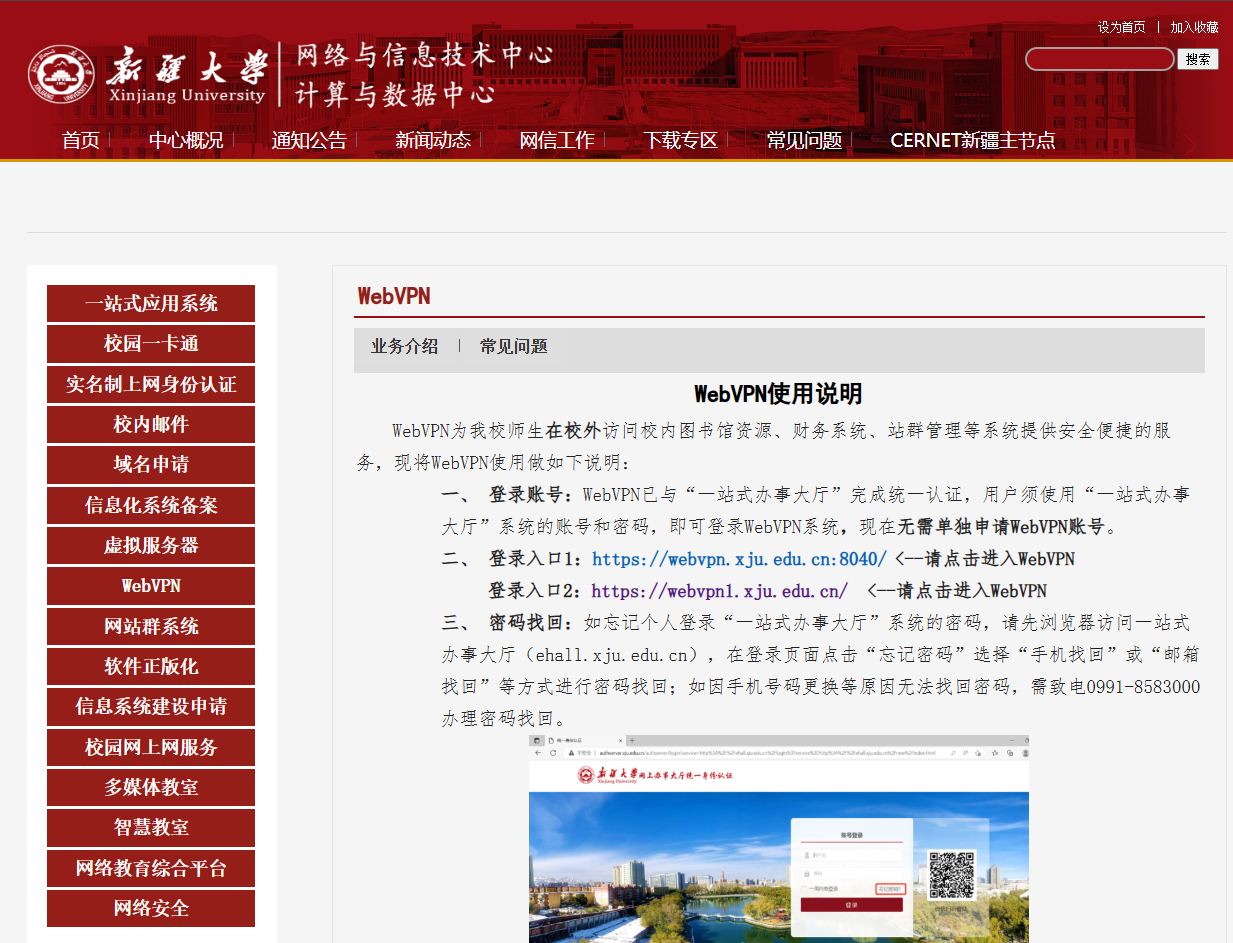Open 虚拟服务器 in sidebar
The image size is (1233, 943).
click(151, 546)
